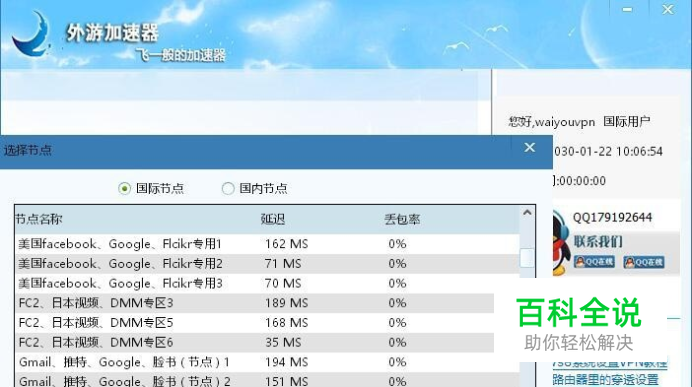Select the 国内节点 radio button
The height and width of the screenshot is (387, 692).
click(x=228, y=189)
